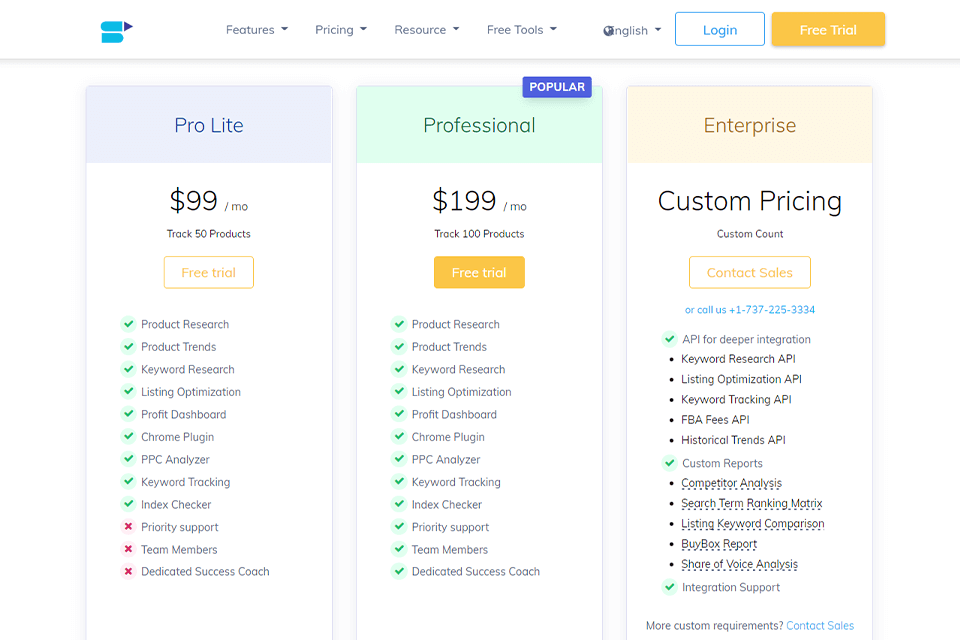Expand the Features dropdown menu

(x=256, y=30)
